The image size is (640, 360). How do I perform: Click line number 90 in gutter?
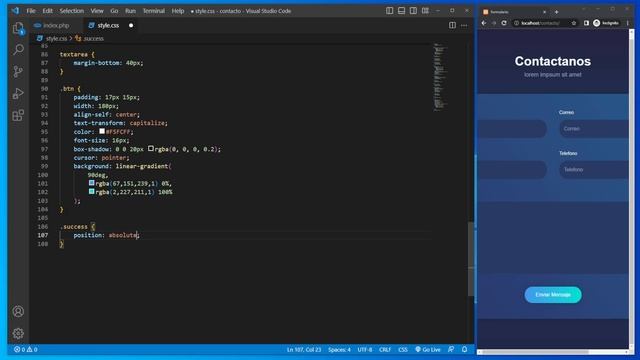44,89
